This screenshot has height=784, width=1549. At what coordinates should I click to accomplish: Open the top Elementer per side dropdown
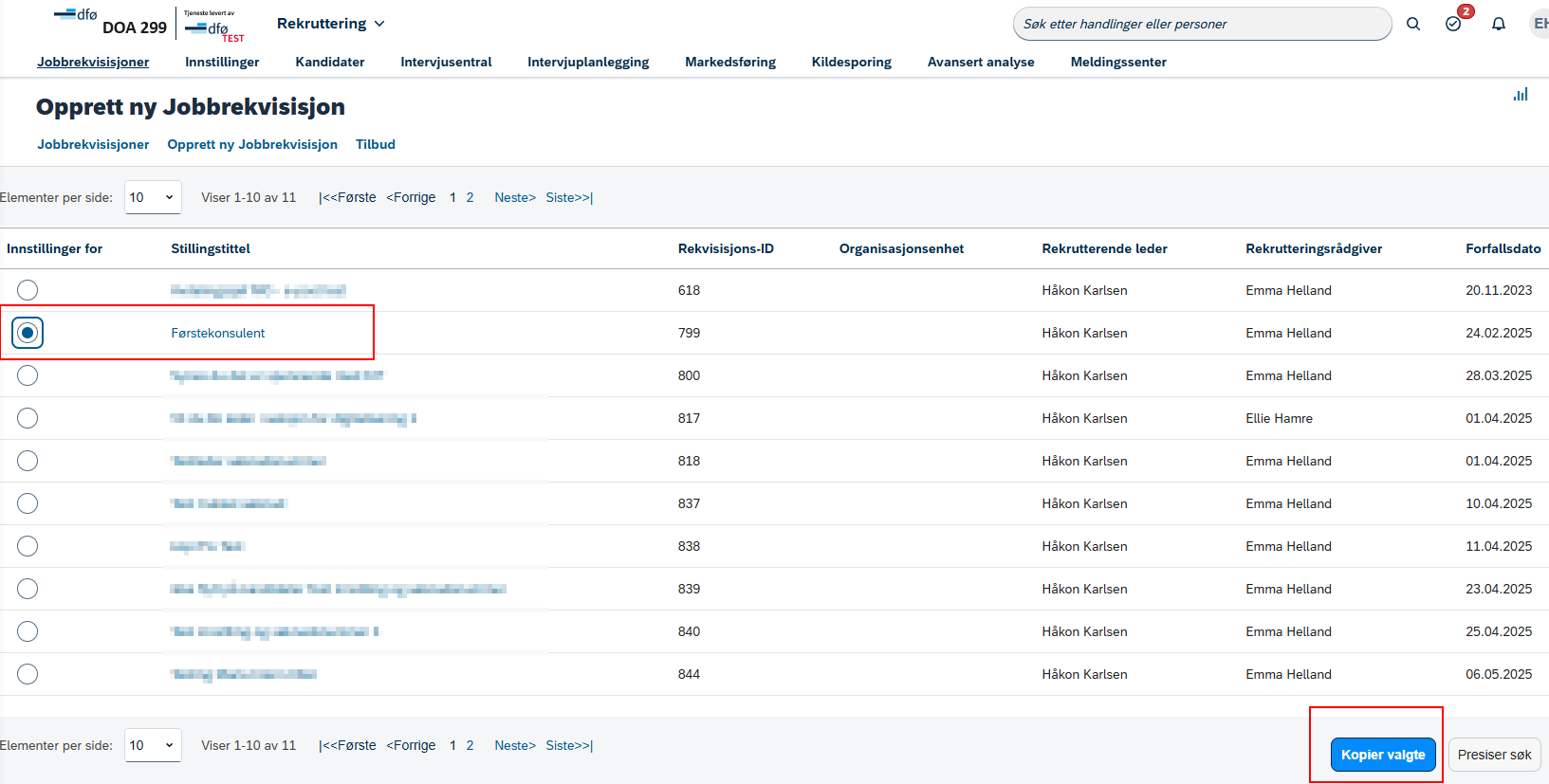153,197
